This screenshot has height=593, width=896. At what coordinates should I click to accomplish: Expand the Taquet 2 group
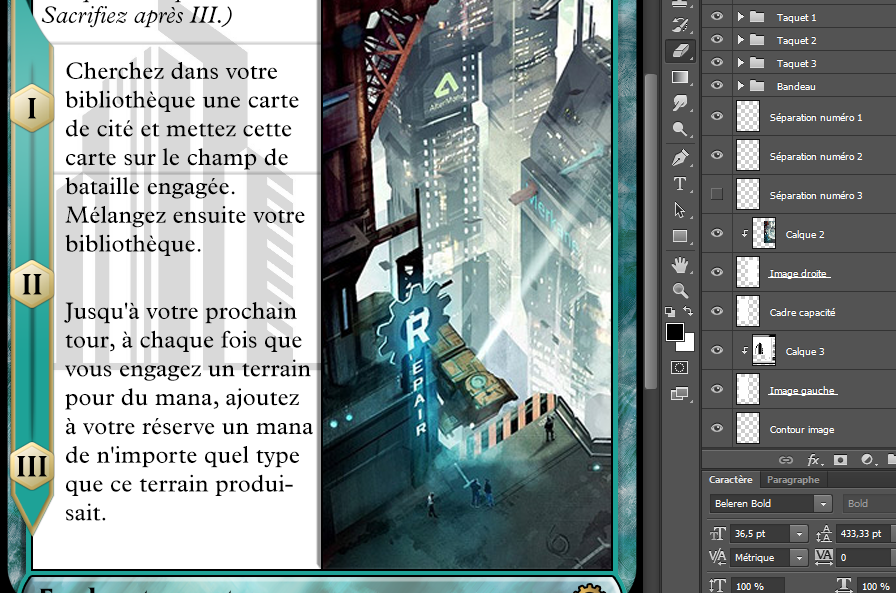point(741,39)
